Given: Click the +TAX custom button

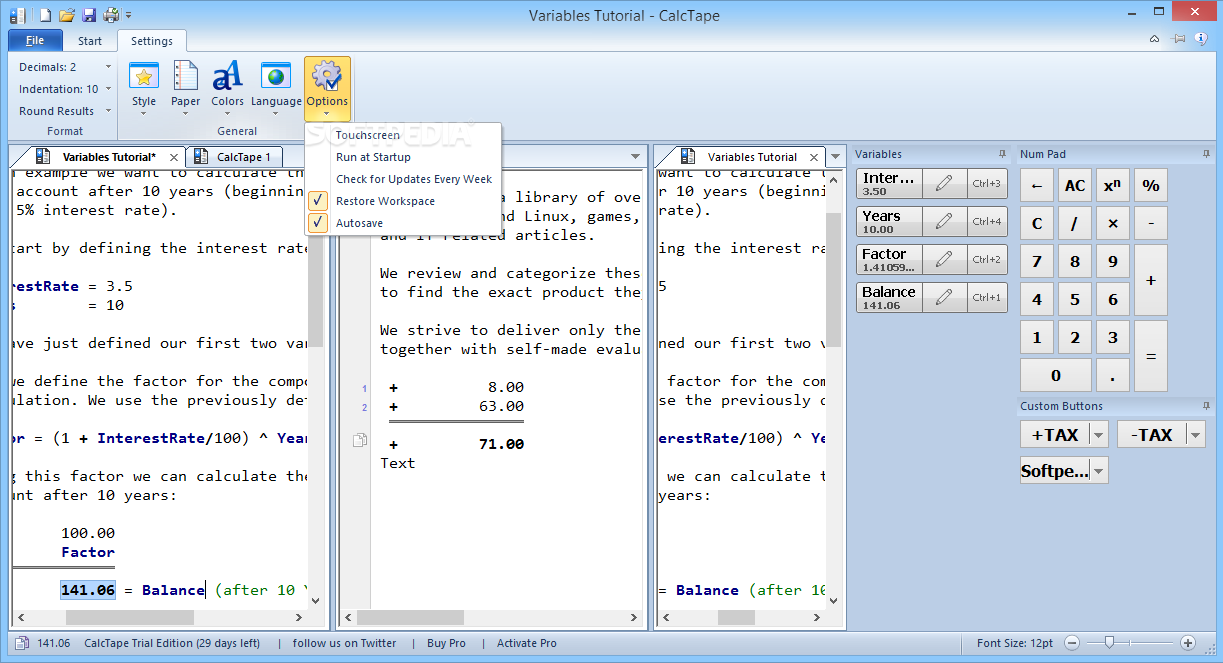Looking at the screenshot, I should click(x=1055, y=434).
